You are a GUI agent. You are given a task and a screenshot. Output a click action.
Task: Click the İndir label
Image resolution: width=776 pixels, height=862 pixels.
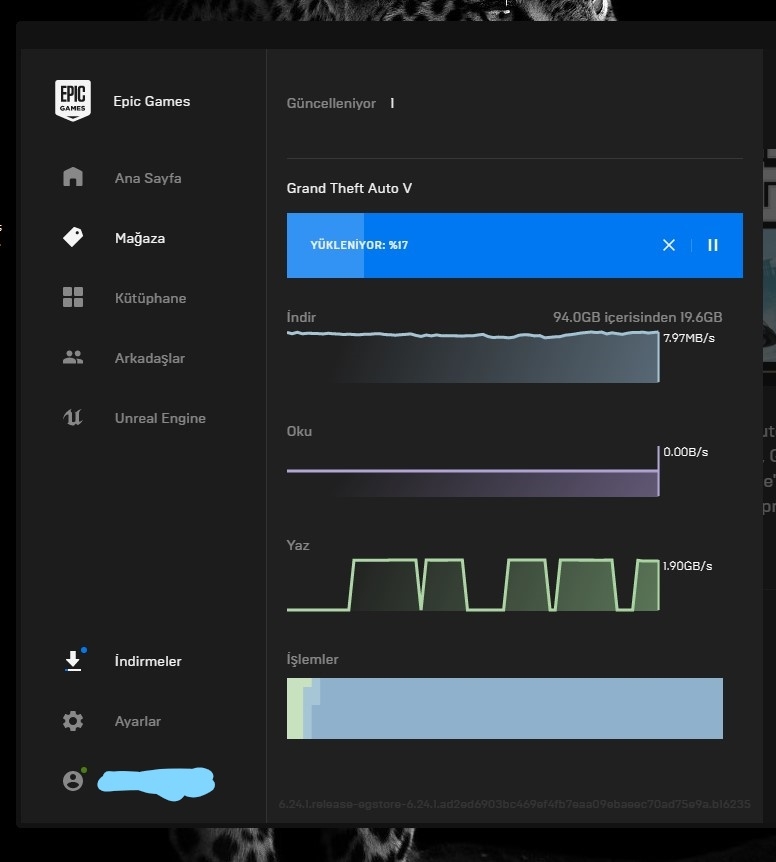pyautogui.click(x=301, y=317)
